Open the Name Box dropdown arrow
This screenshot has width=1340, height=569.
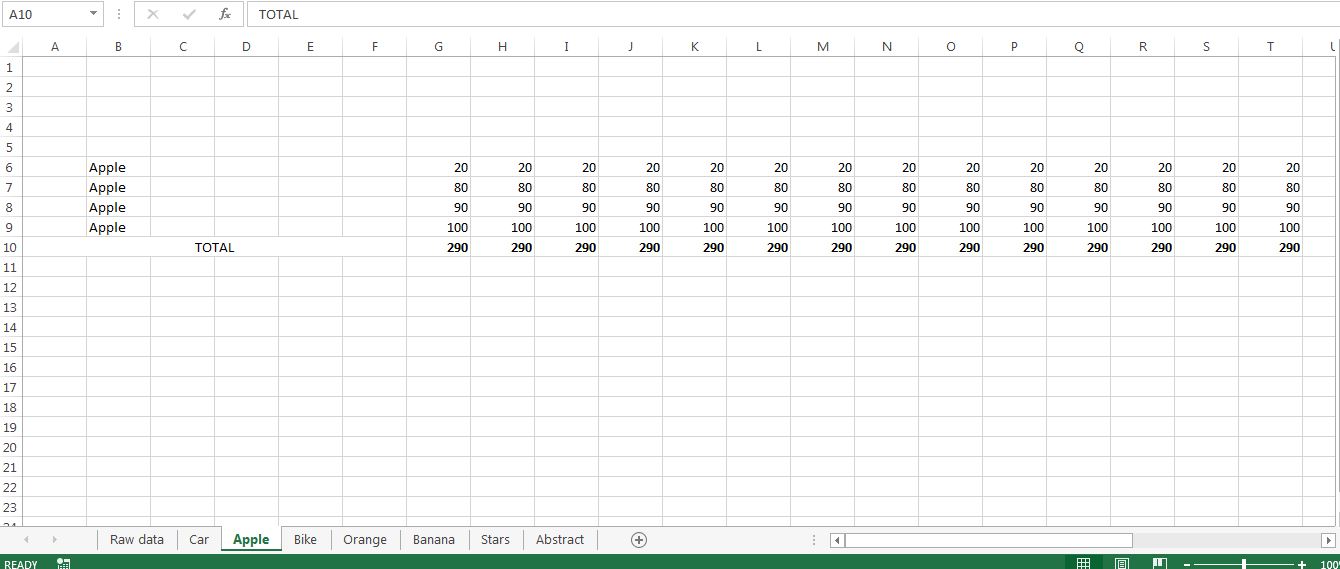pyautogui.click(x=93, y=14)
